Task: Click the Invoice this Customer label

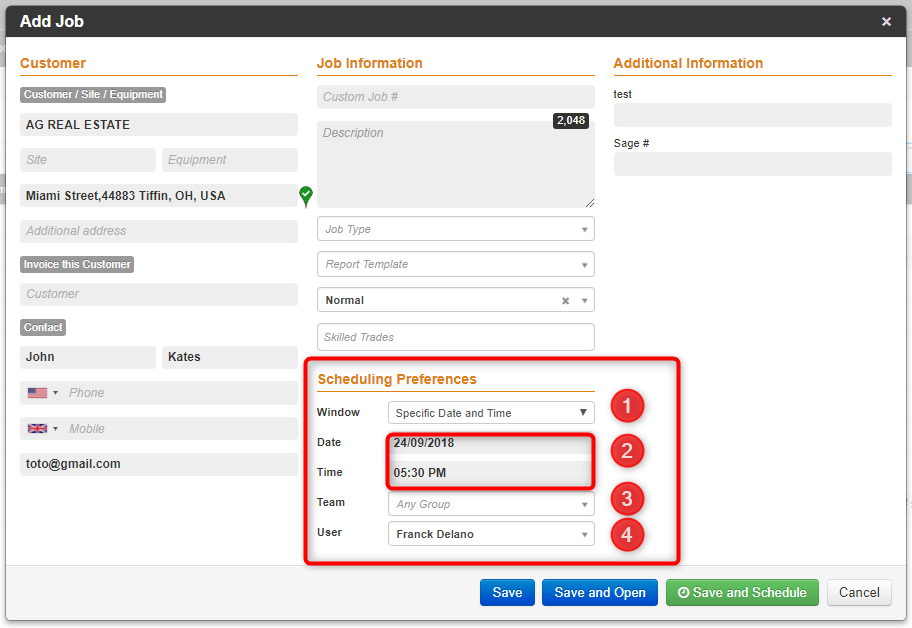Action: coord(77,265)
